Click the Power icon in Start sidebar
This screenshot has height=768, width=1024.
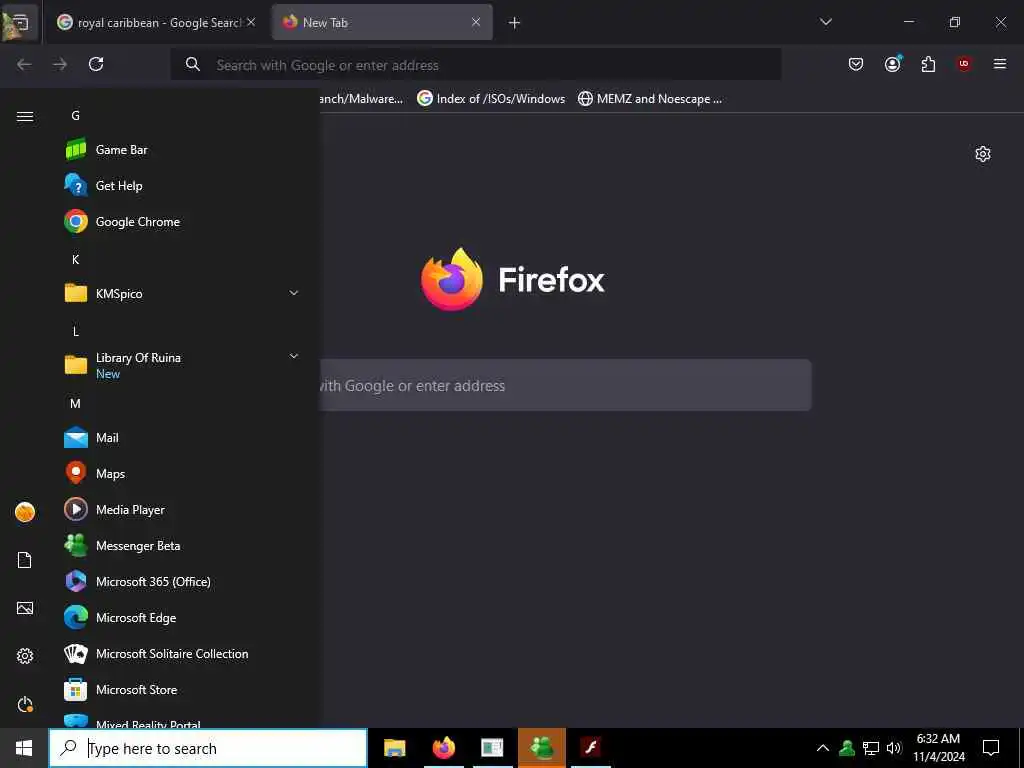(x=25, y=704)
